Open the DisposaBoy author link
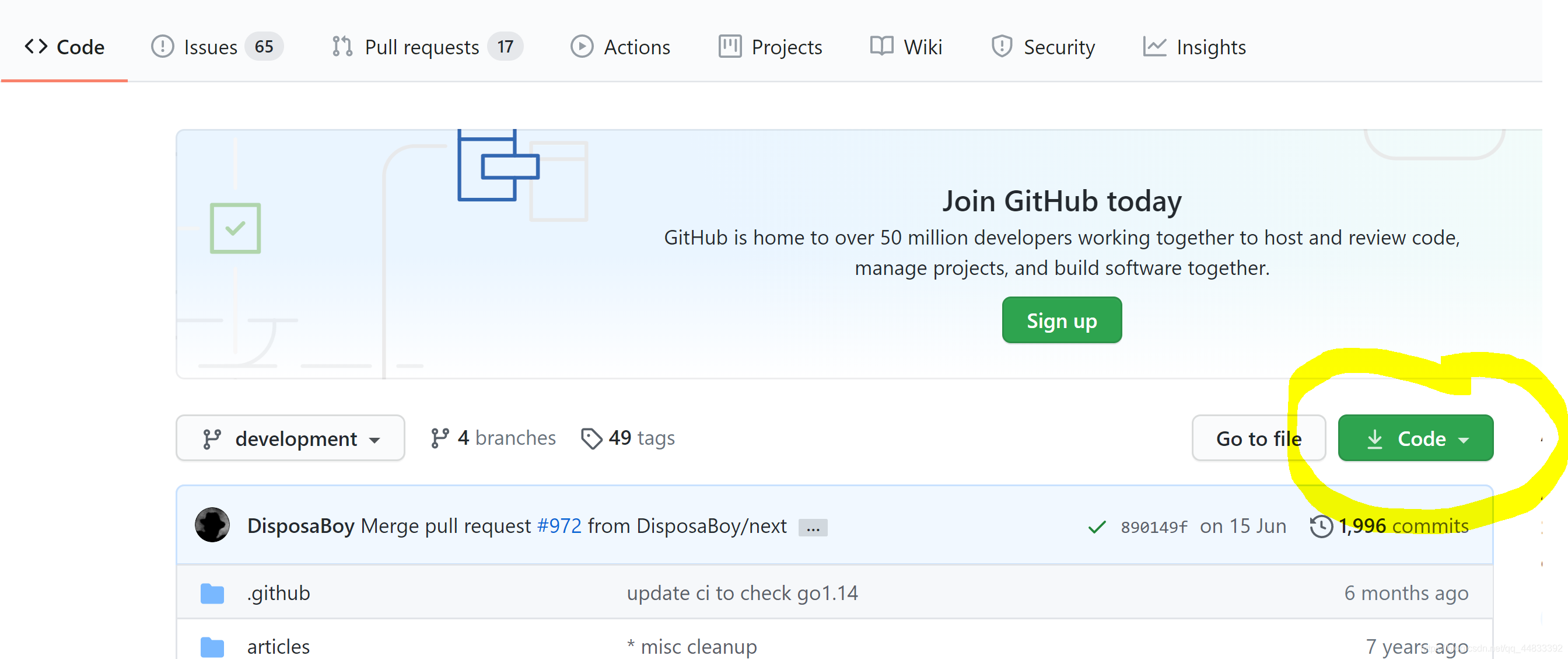 click(x=300, y=525)
